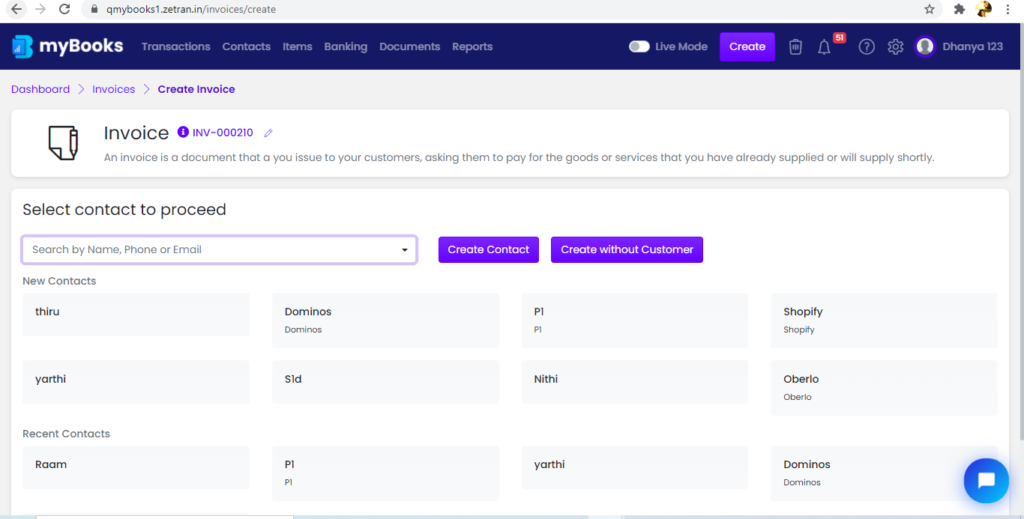The image size is (1024, 519).
Task: Click the Create Contact button
Action: [488, 249]
